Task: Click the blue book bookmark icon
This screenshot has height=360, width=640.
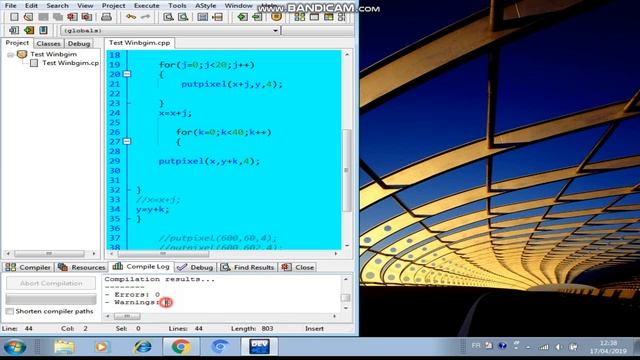Action: coord(43,30)
